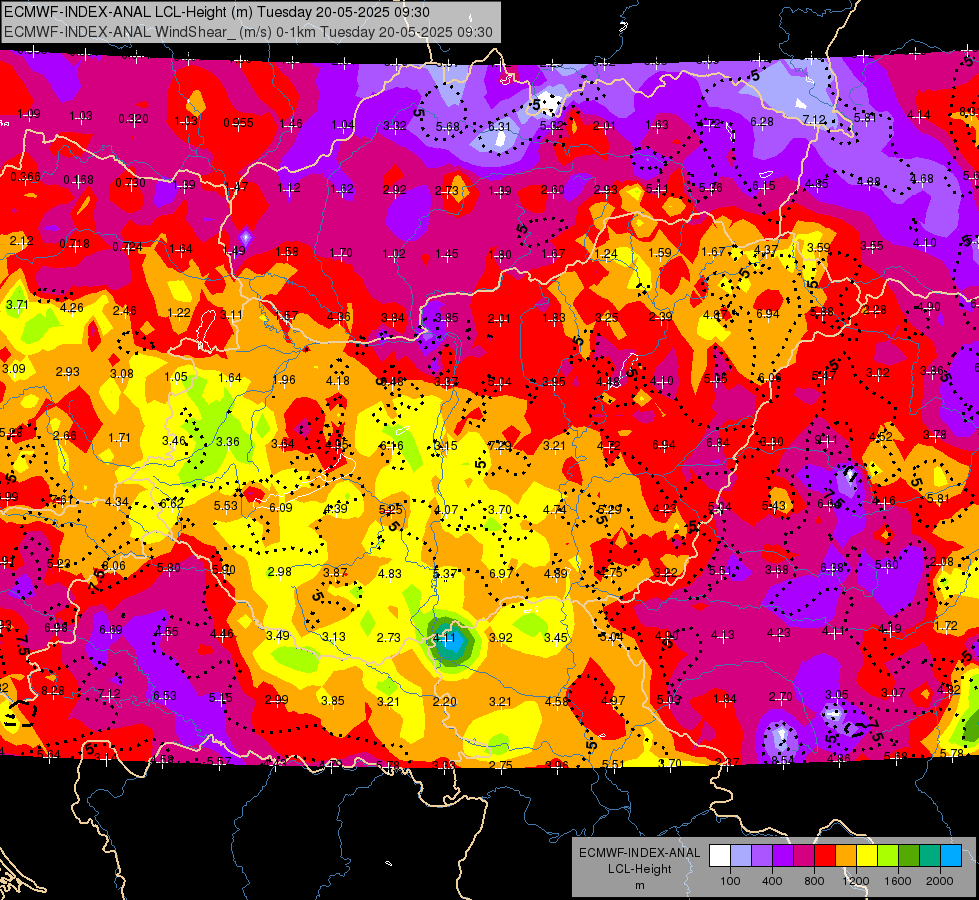Click the teal legend swatch
Screen dimensions: 979x900
930,856
